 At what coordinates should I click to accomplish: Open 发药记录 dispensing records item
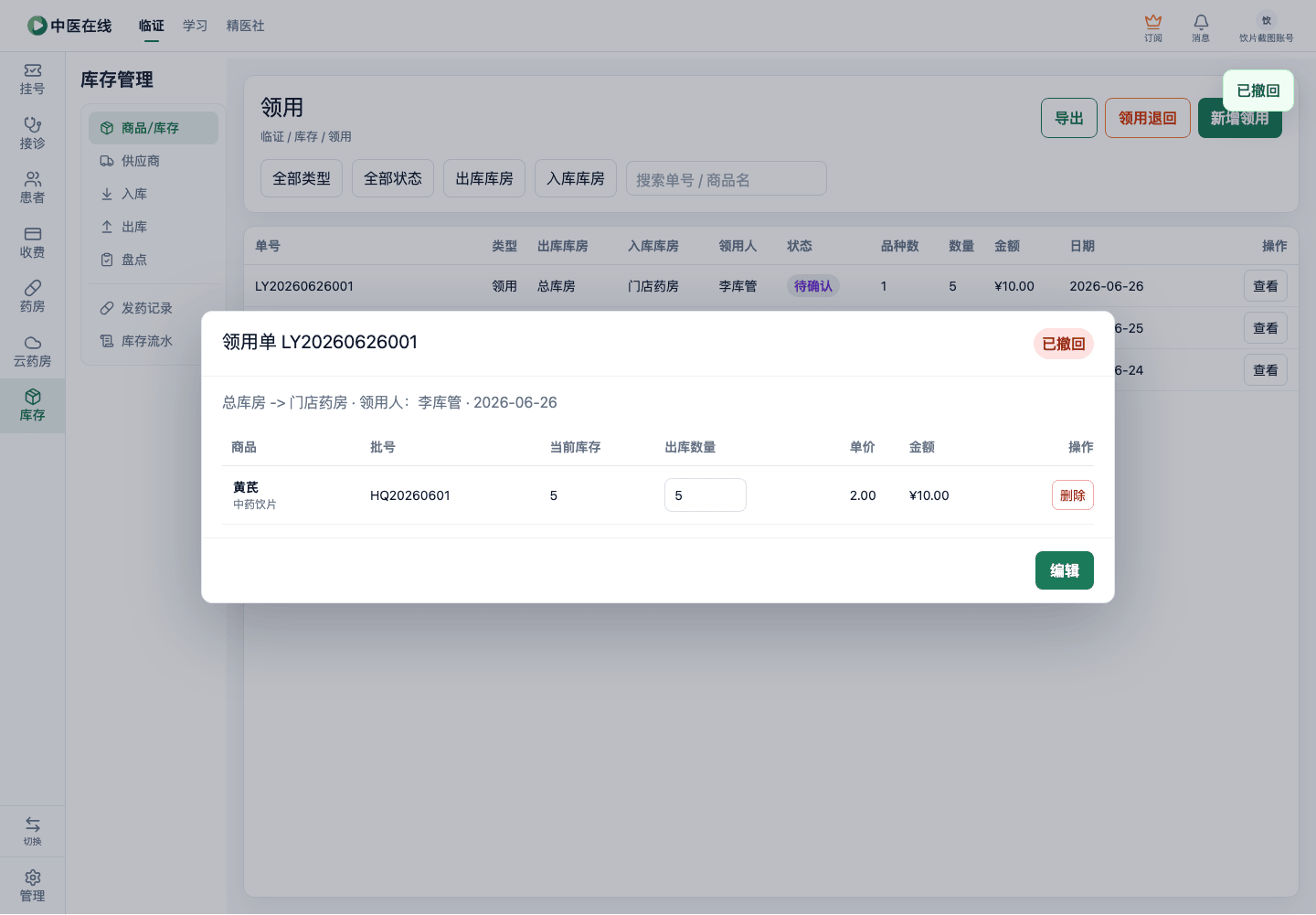[x=154, y=308]
